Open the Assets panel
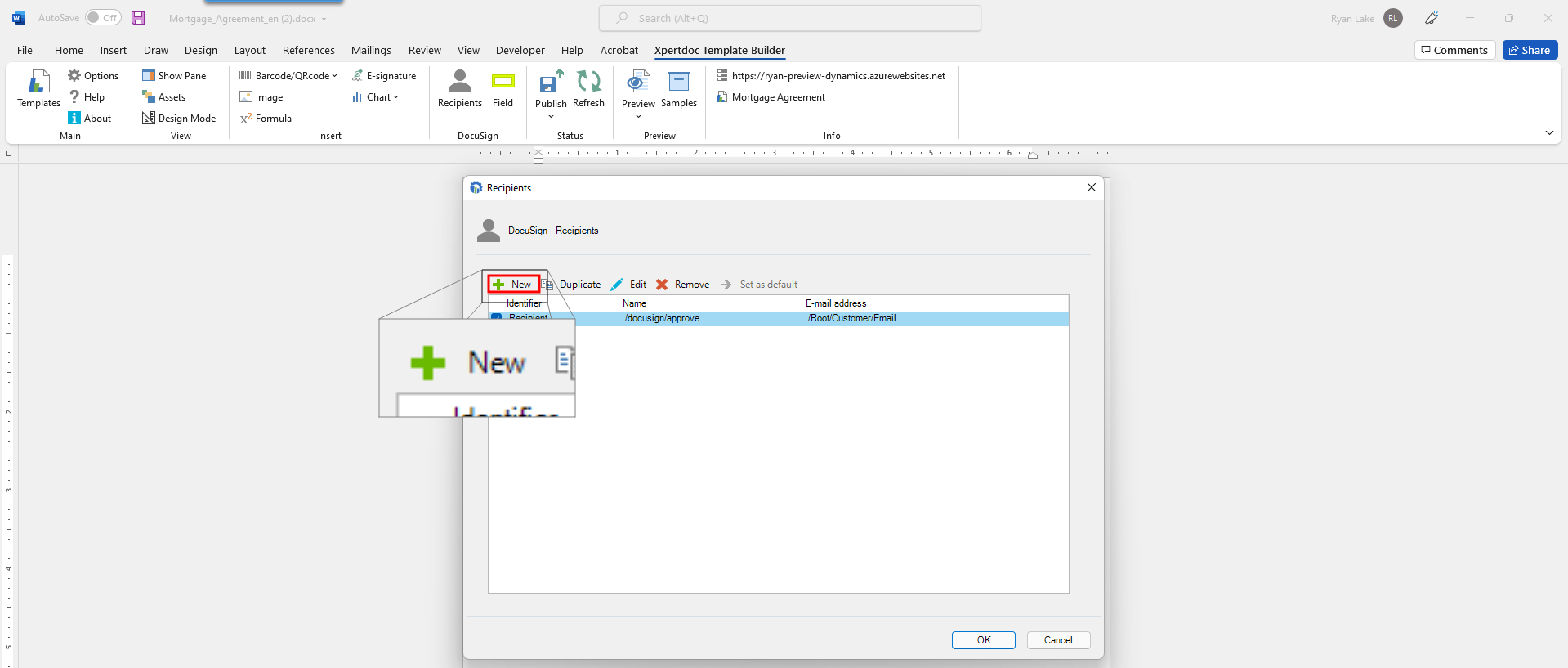 (x=163, y=96)
